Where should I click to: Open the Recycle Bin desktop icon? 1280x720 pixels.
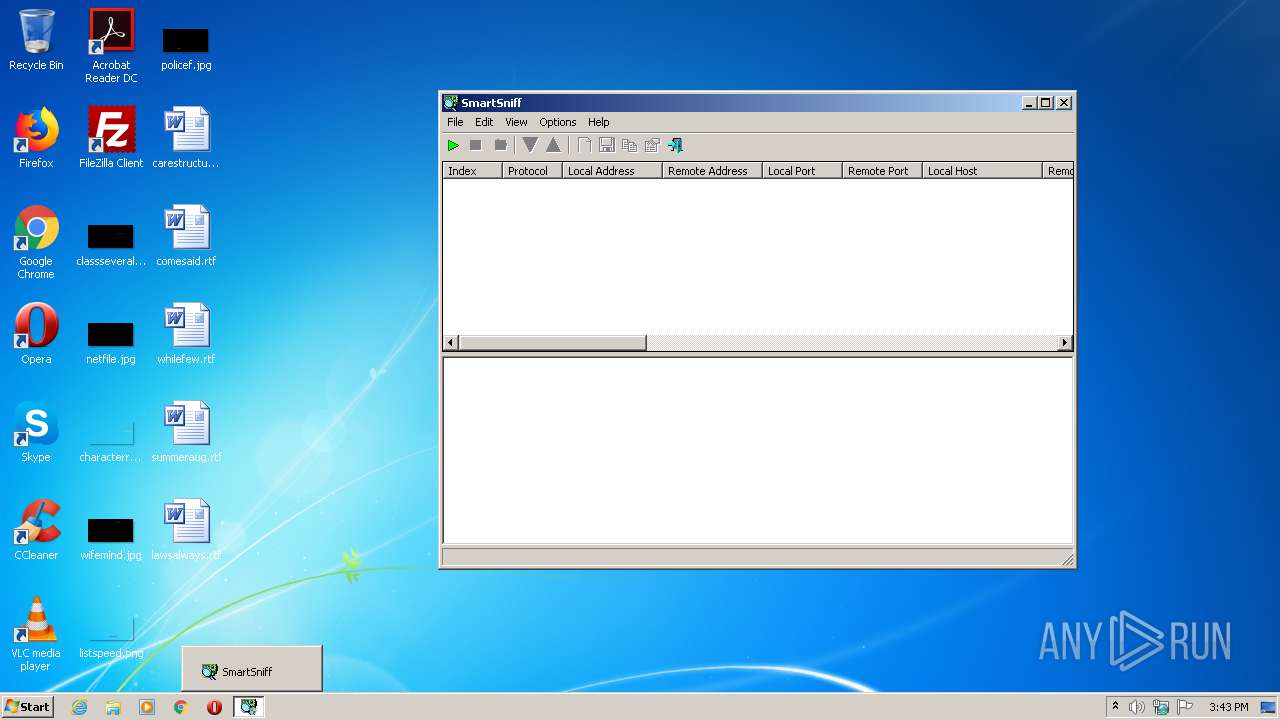[36, 40]
